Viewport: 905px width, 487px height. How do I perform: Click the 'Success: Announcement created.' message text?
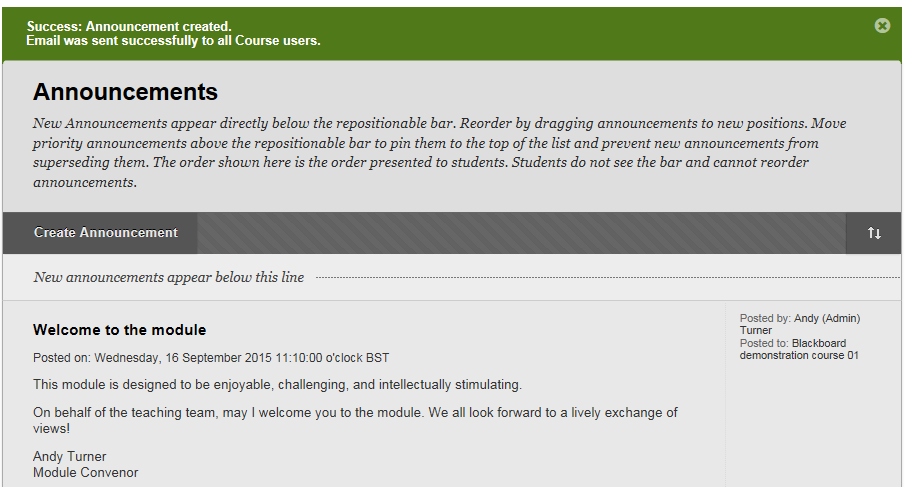tap(129, 26)
